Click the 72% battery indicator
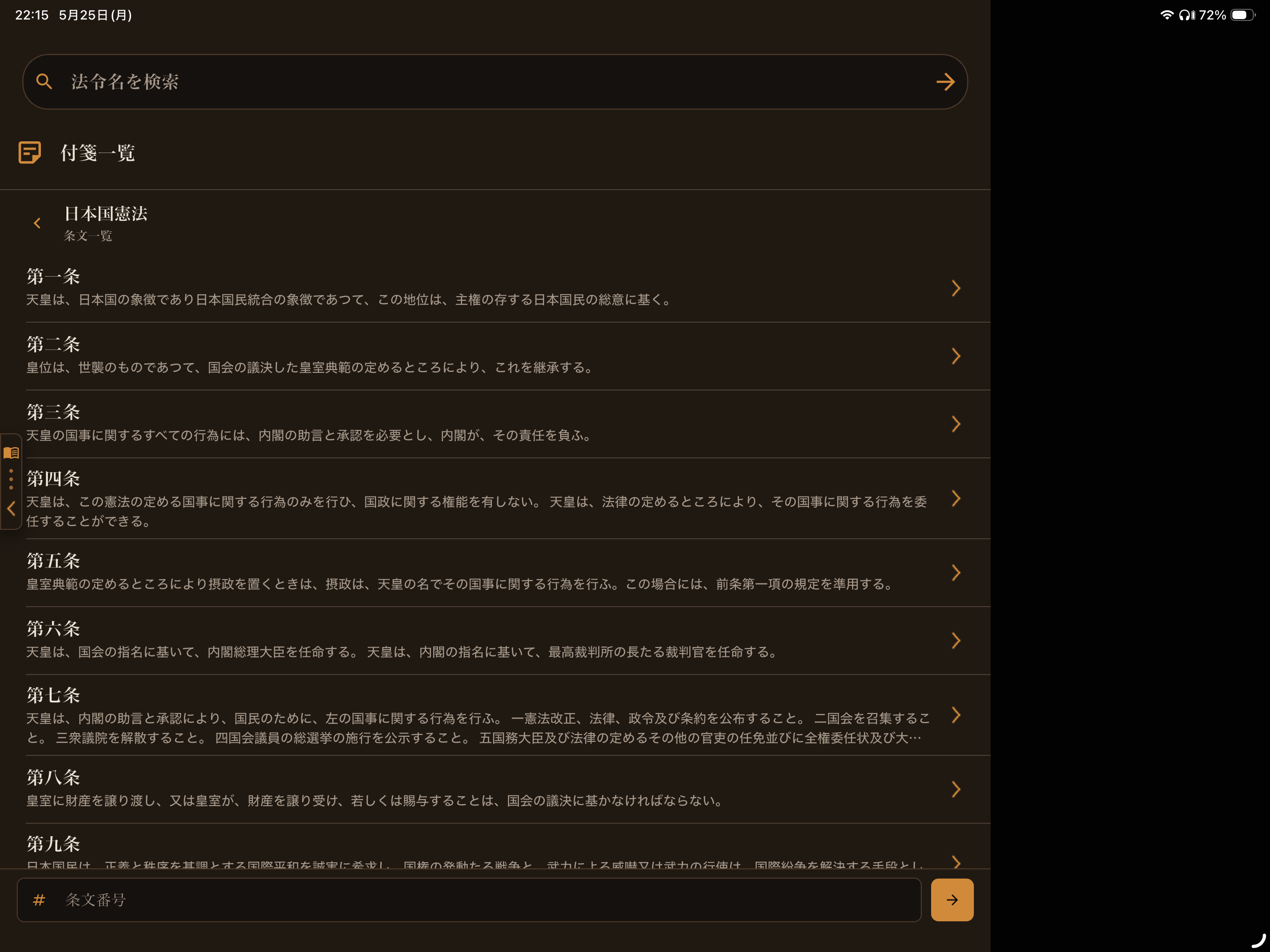This screenshot has height=952, width=1270. coord(1228,15)
